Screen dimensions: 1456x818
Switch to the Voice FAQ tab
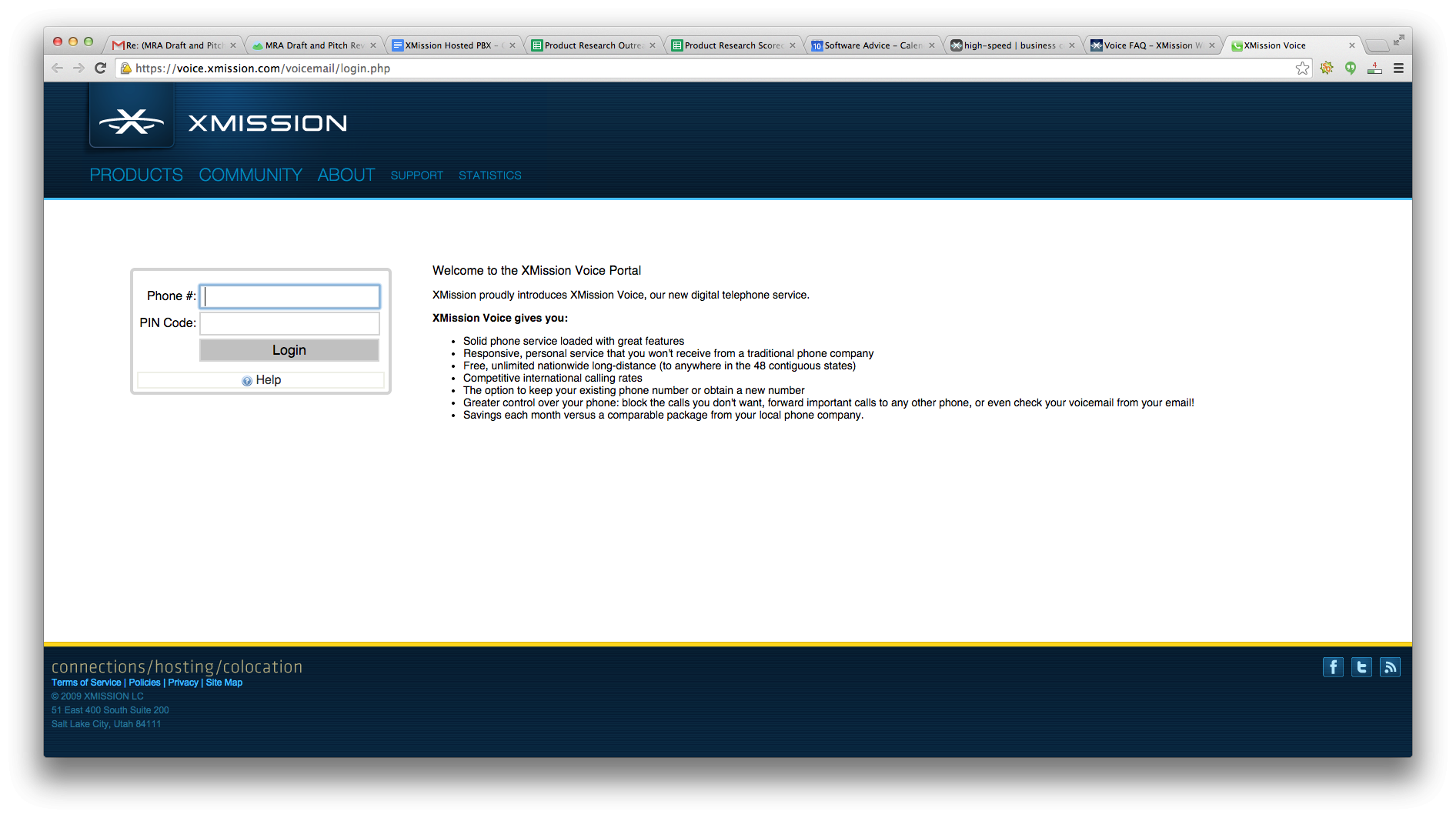pyautogui.click(x=1153, y=45)
